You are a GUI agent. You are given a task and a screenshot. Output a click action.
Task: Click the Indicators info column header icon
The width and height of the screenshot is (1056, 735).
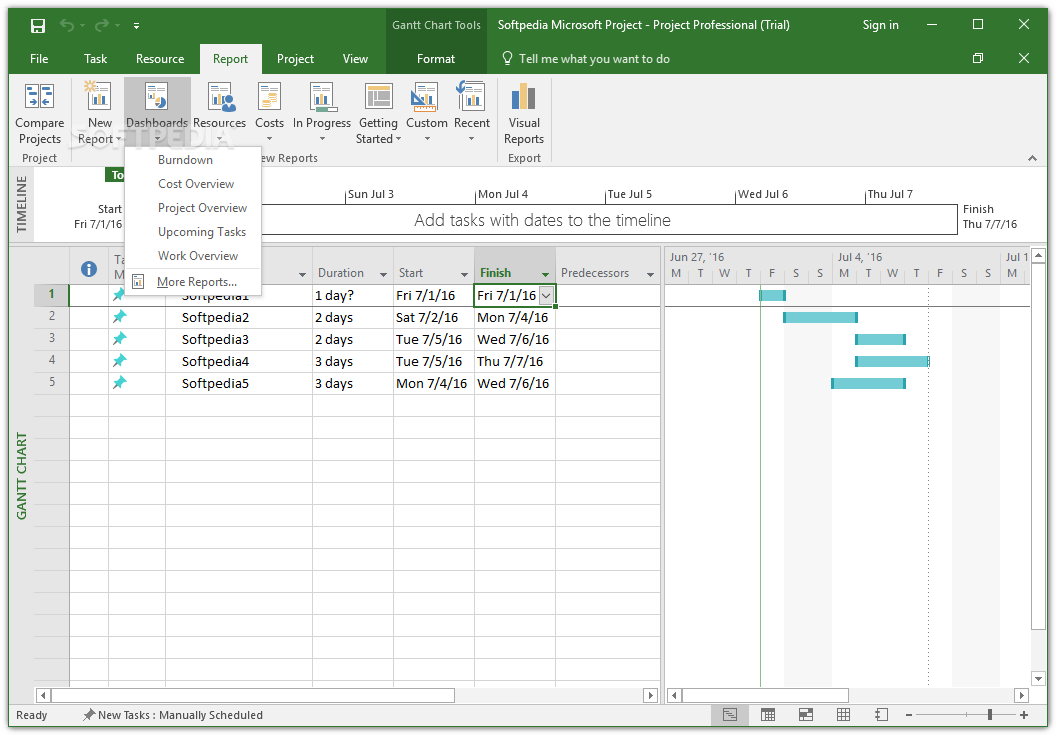pos(89,269)
